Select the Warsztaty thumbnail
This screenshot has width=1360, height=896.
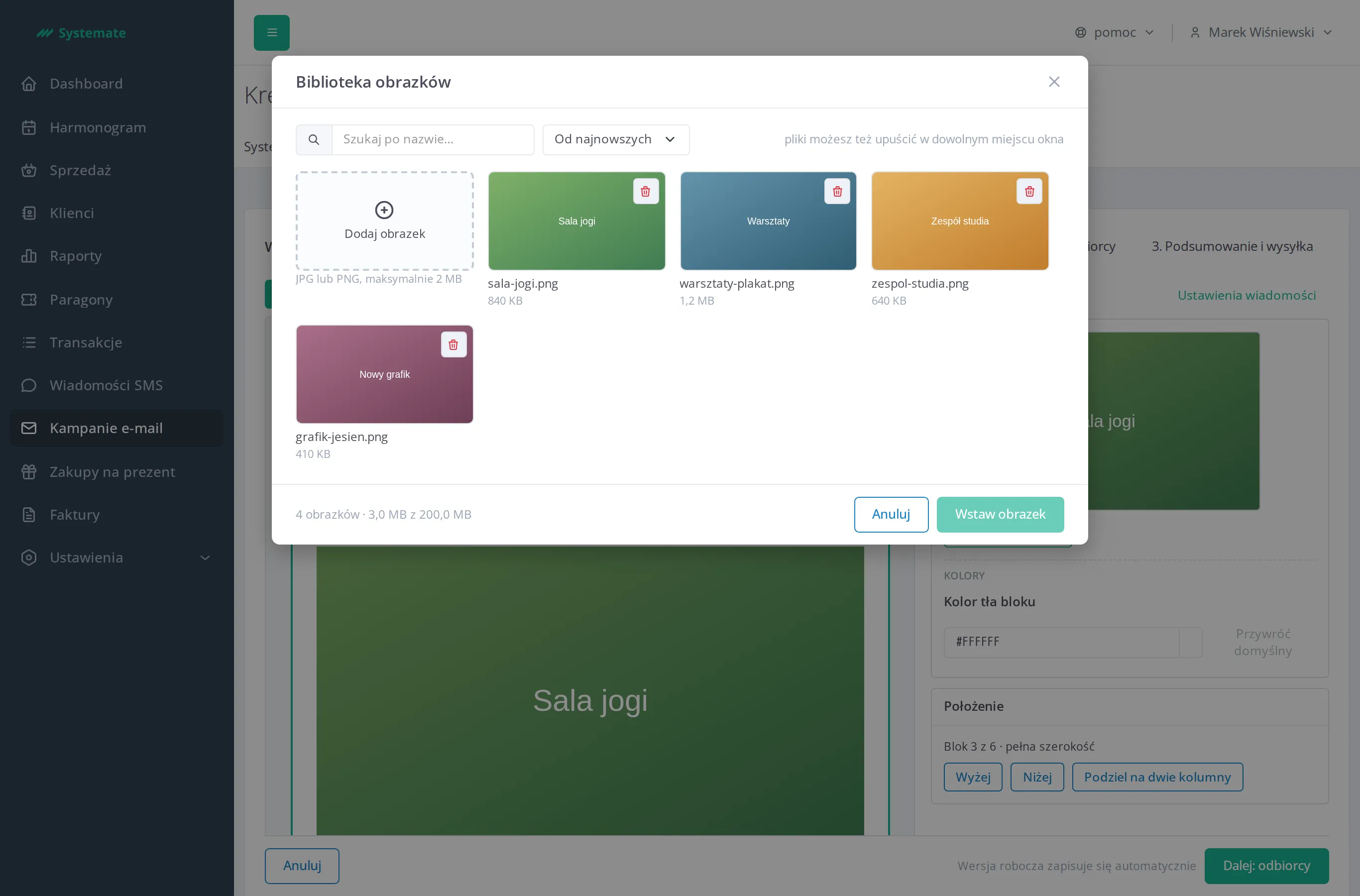pos(768,221)
